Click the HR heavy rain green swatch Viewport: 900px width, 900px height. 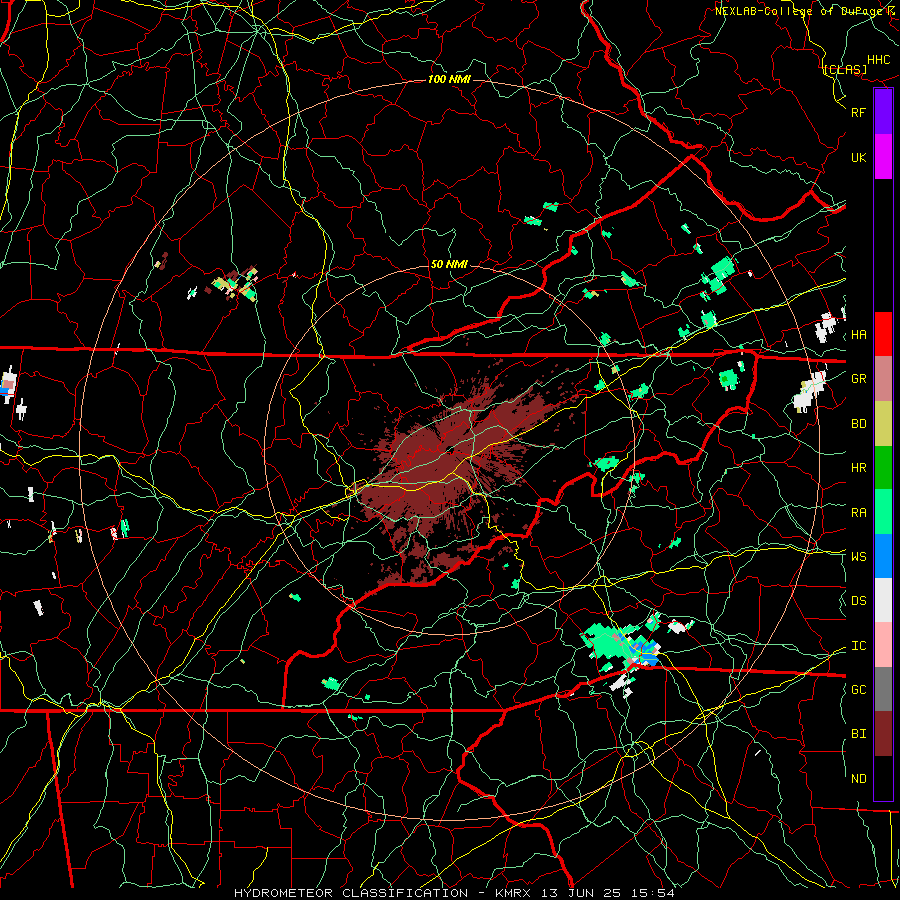(x=883, y=468)
